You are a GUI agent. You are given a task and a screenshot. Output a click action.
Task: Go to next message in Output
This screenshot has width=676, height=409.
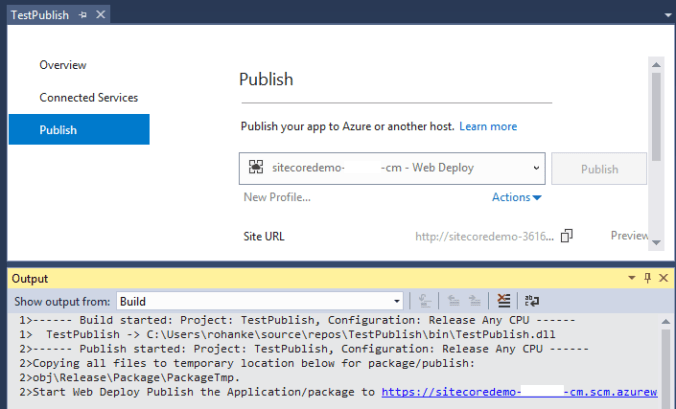474,301
